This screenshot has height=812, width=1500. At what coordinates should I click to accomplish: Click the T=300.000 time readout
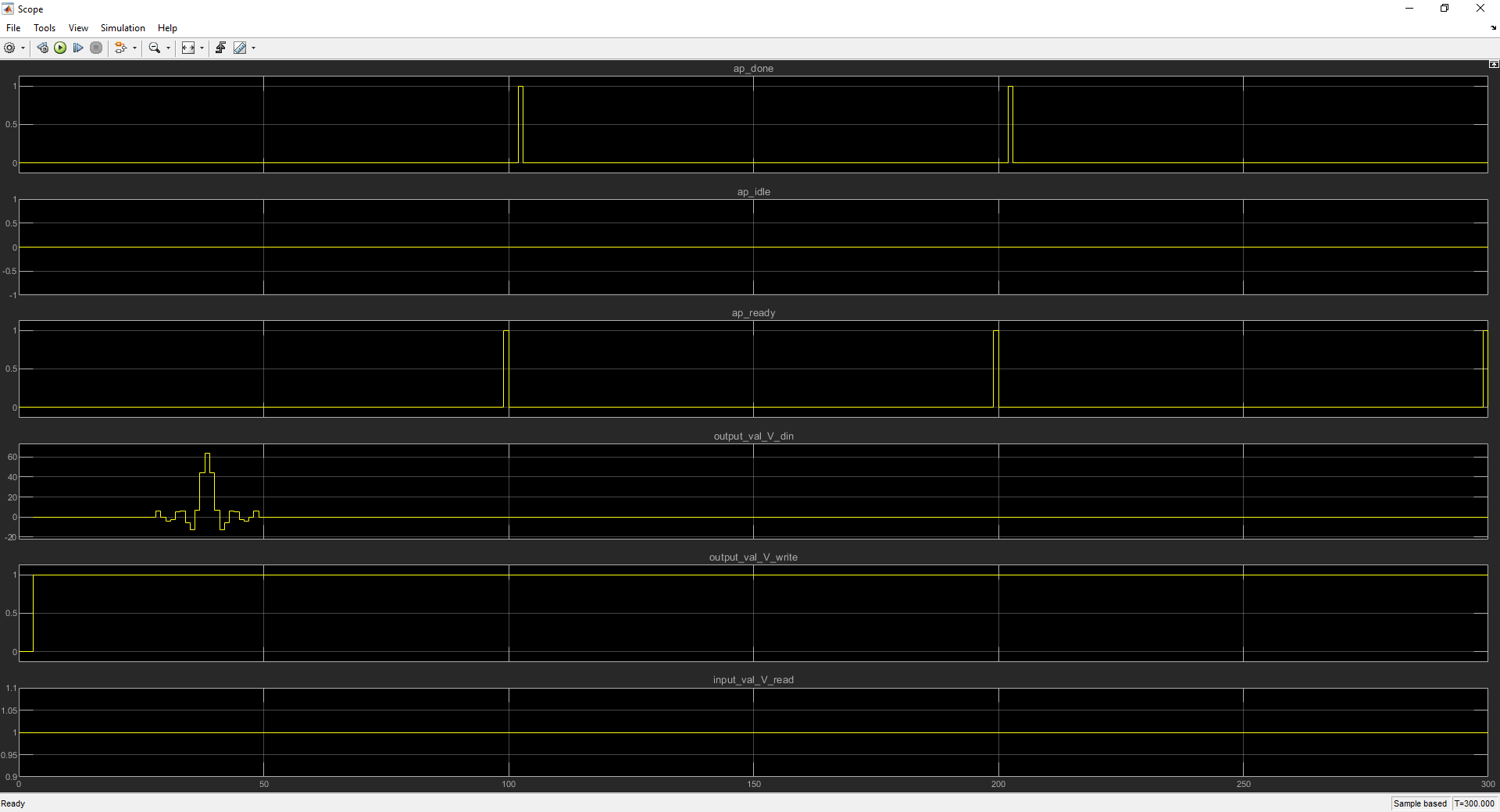tap(1474, 803)
